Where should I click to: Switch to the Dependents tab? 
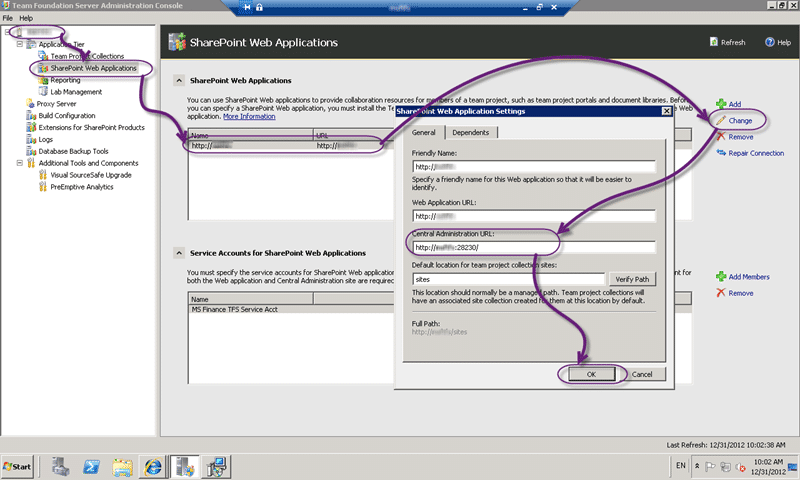470,133
